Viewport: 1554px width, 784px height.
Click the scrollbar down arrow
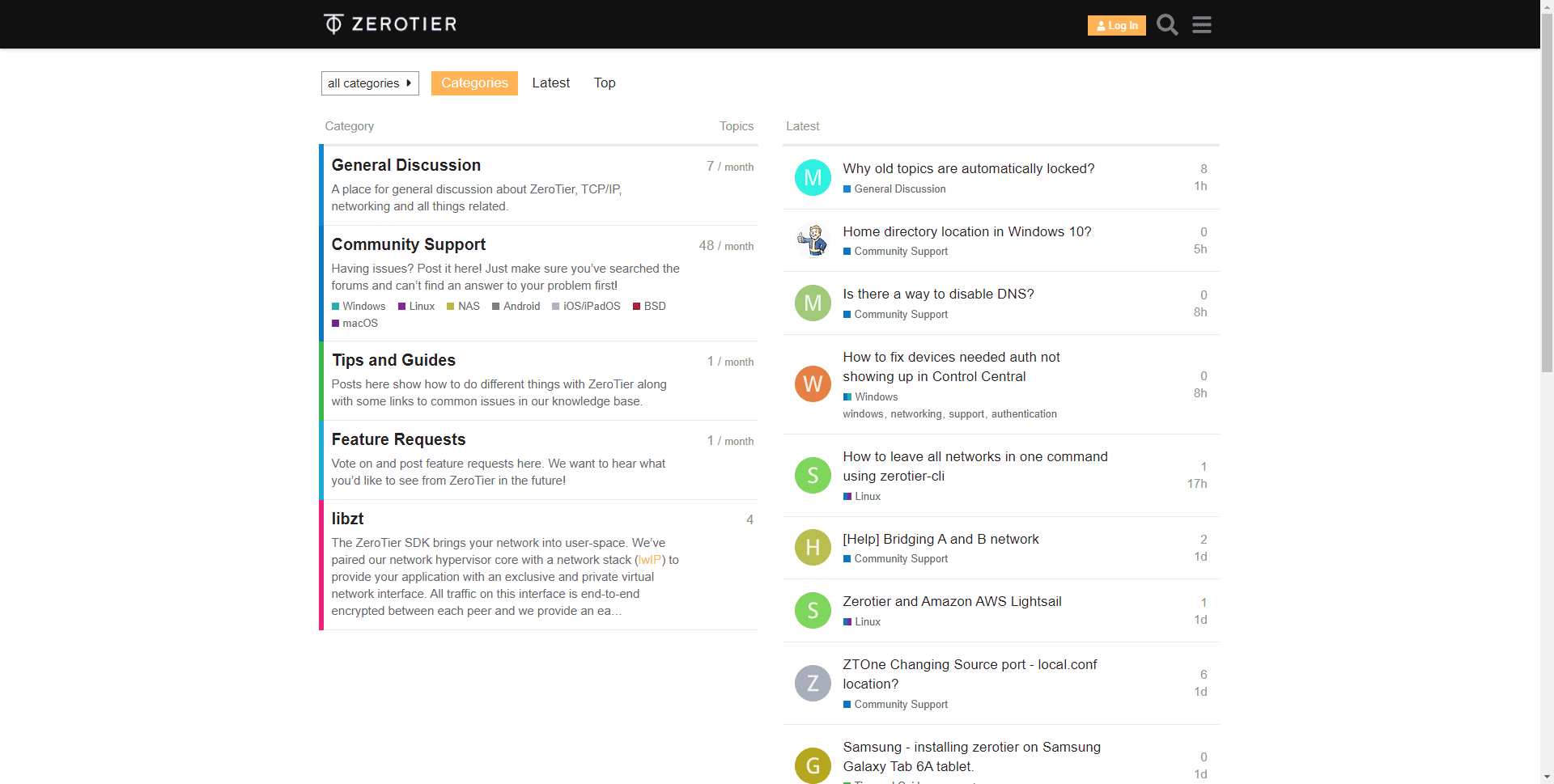point(1547,777)
